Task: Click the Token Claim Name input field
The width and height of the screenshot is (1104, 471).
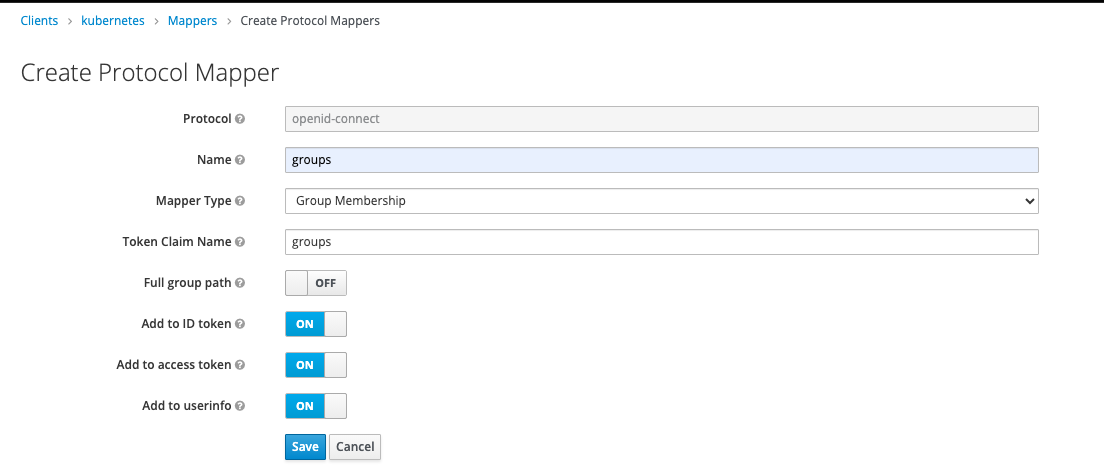Action: tap(662, 241)
